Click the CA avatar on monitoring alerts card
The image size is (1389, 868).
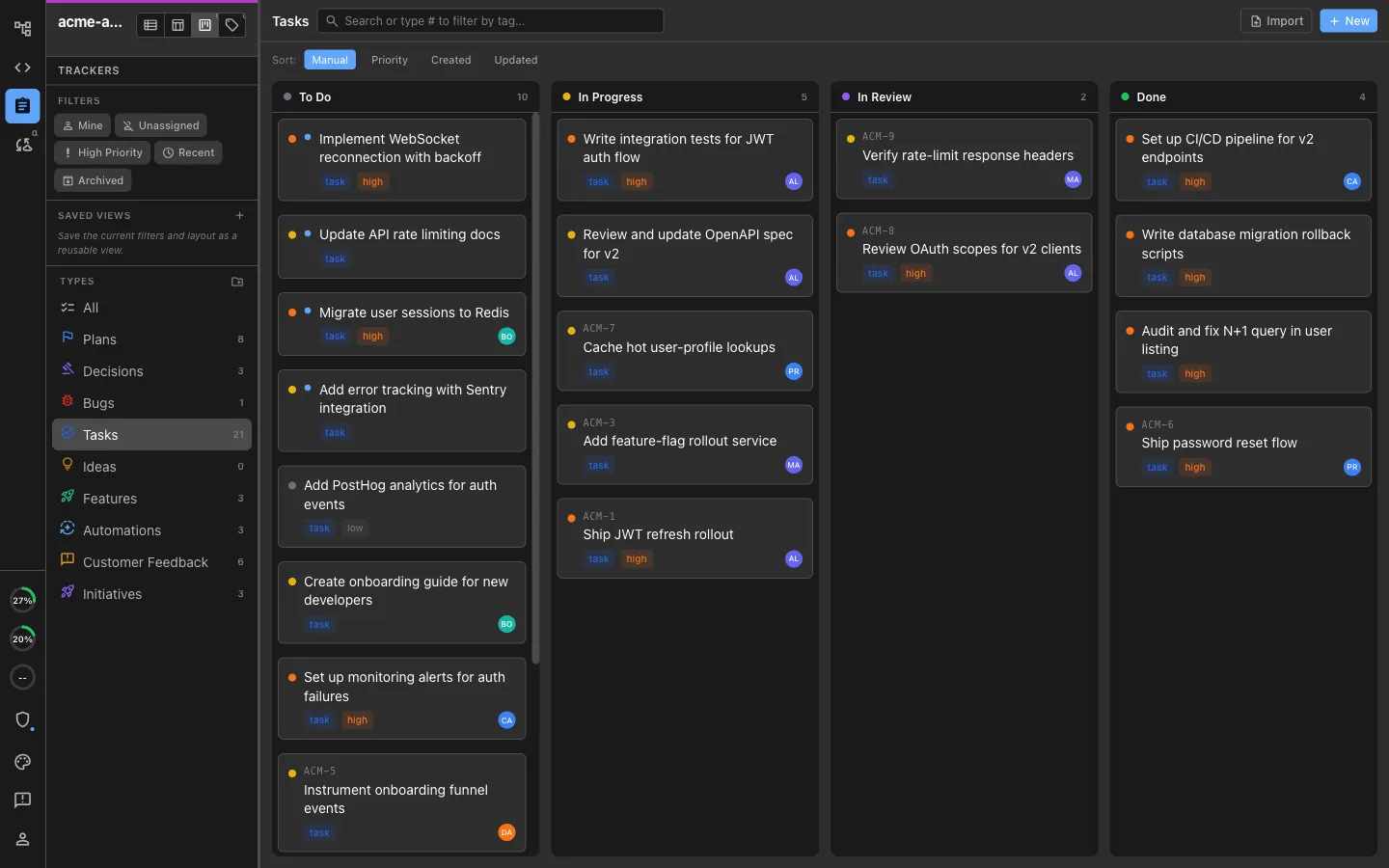pos(506,719)
